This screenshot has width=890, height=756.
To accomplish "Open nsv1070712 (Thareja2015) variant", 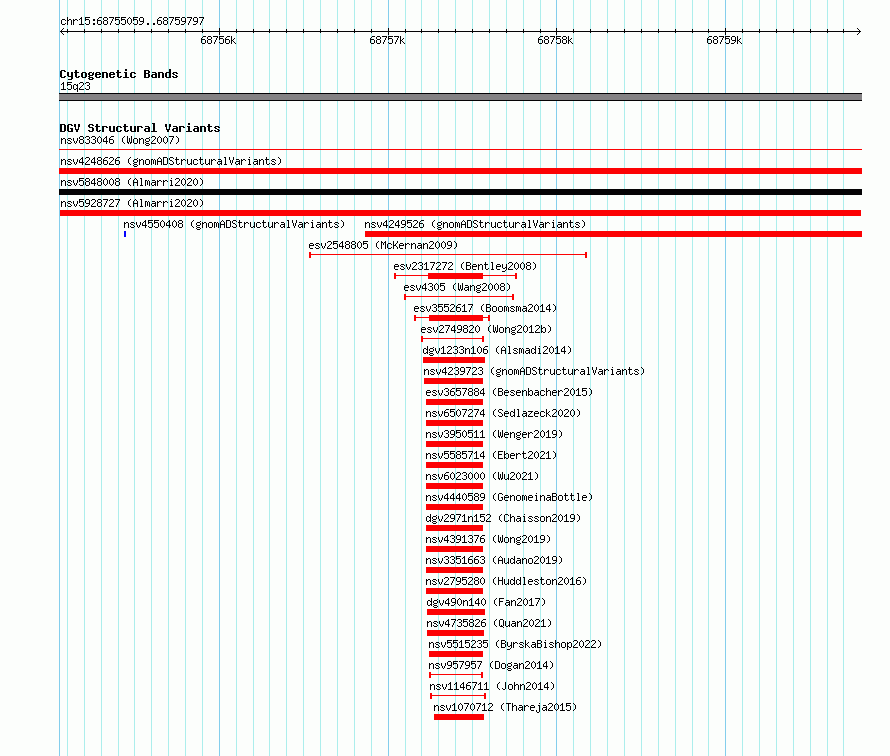I will 505,707.
